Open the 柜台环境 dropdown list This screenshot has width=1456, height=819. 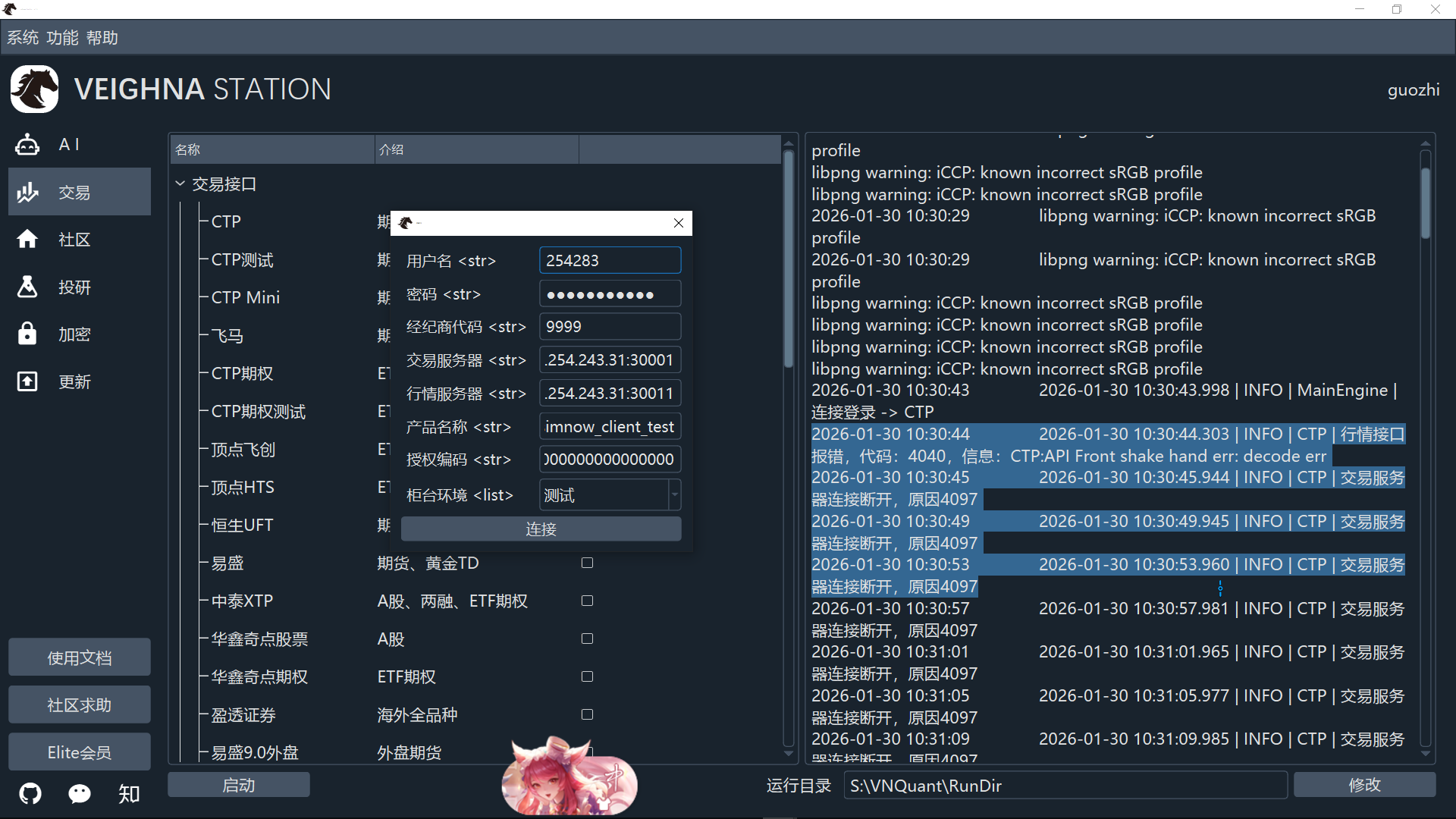point(673,495)
